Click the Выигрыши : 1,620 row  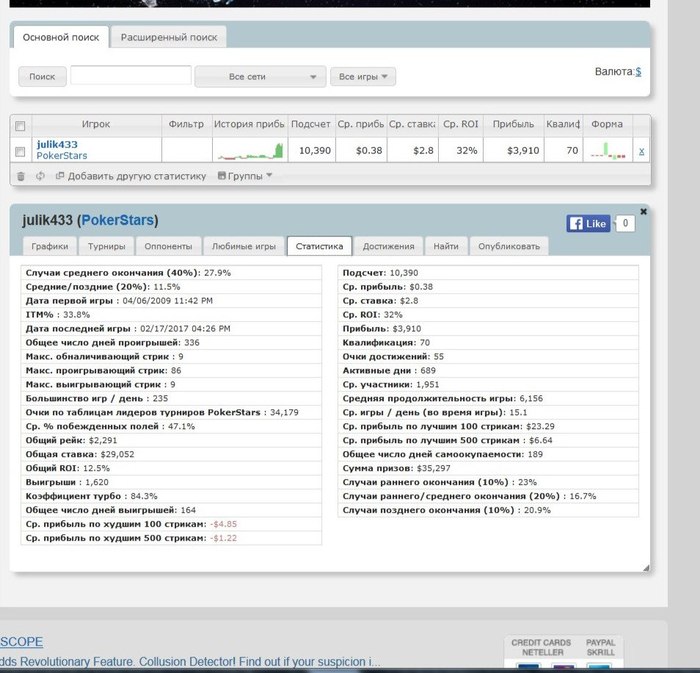coord(171,482)
